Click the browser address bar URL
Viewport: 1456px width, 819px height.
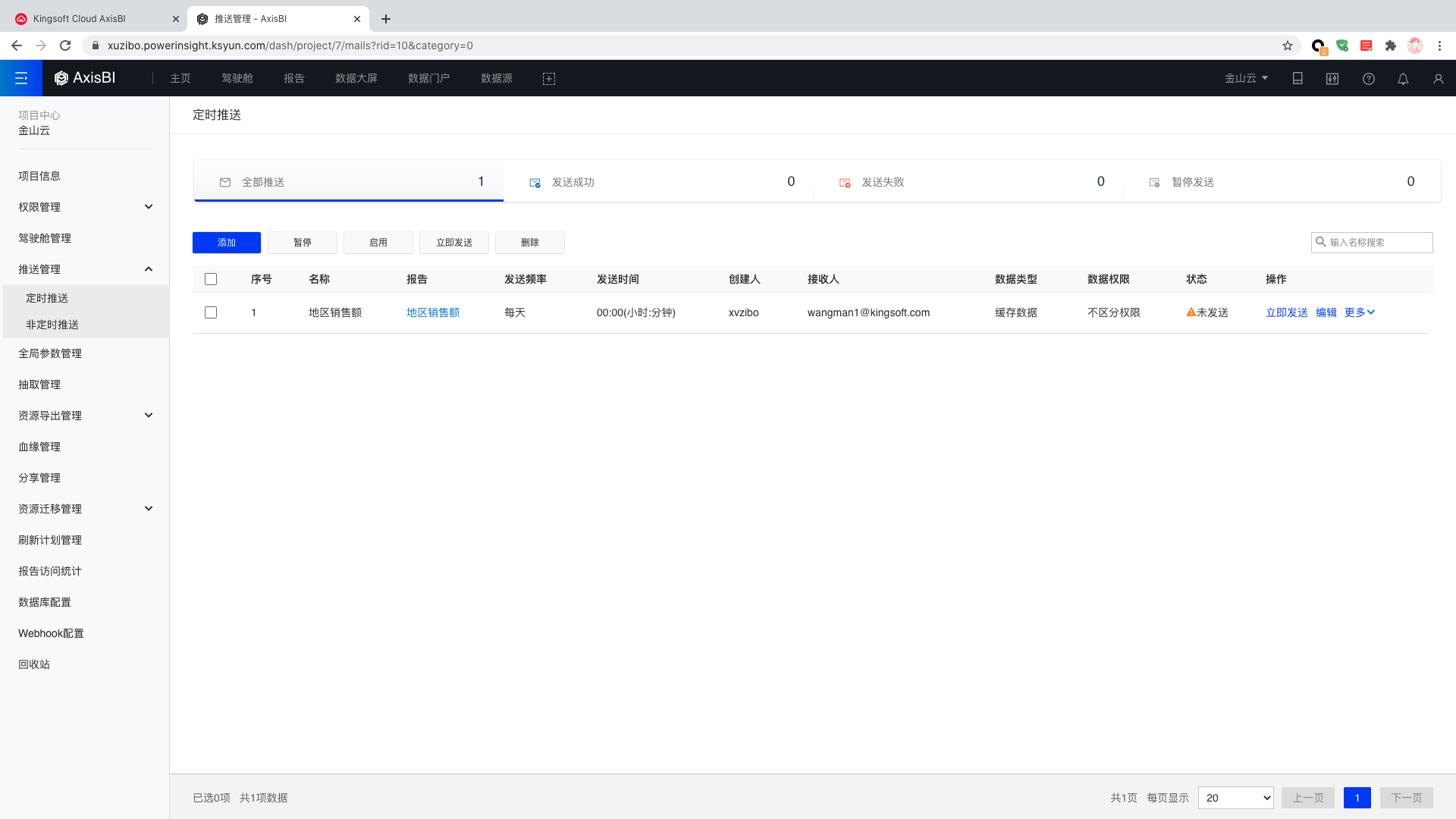[x=290, y=45]
